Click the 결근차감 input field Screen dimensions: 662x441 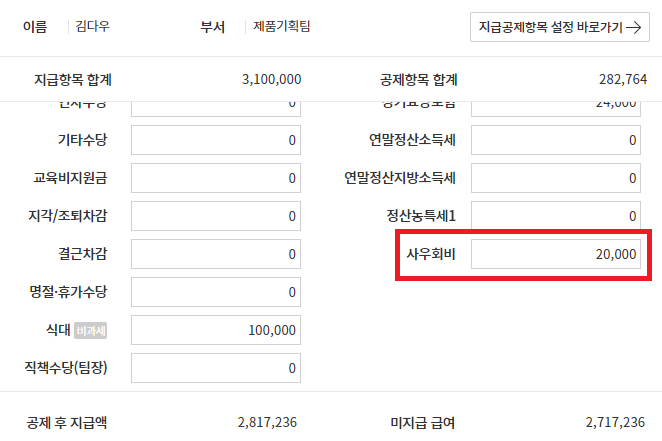(216, 254)
